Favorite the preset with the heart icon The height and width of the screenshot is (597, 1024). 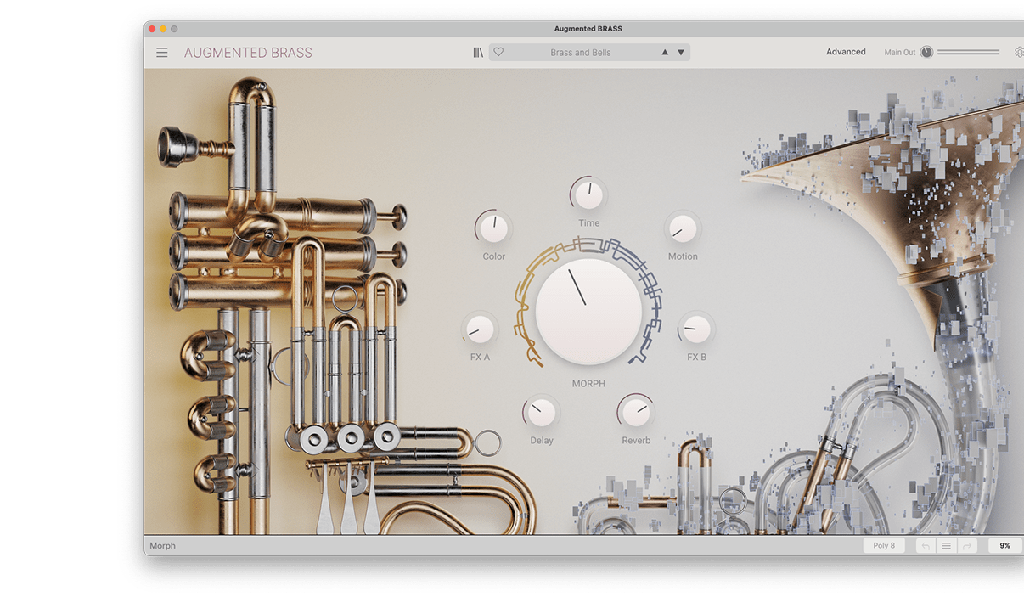click(x=499, y=52)
